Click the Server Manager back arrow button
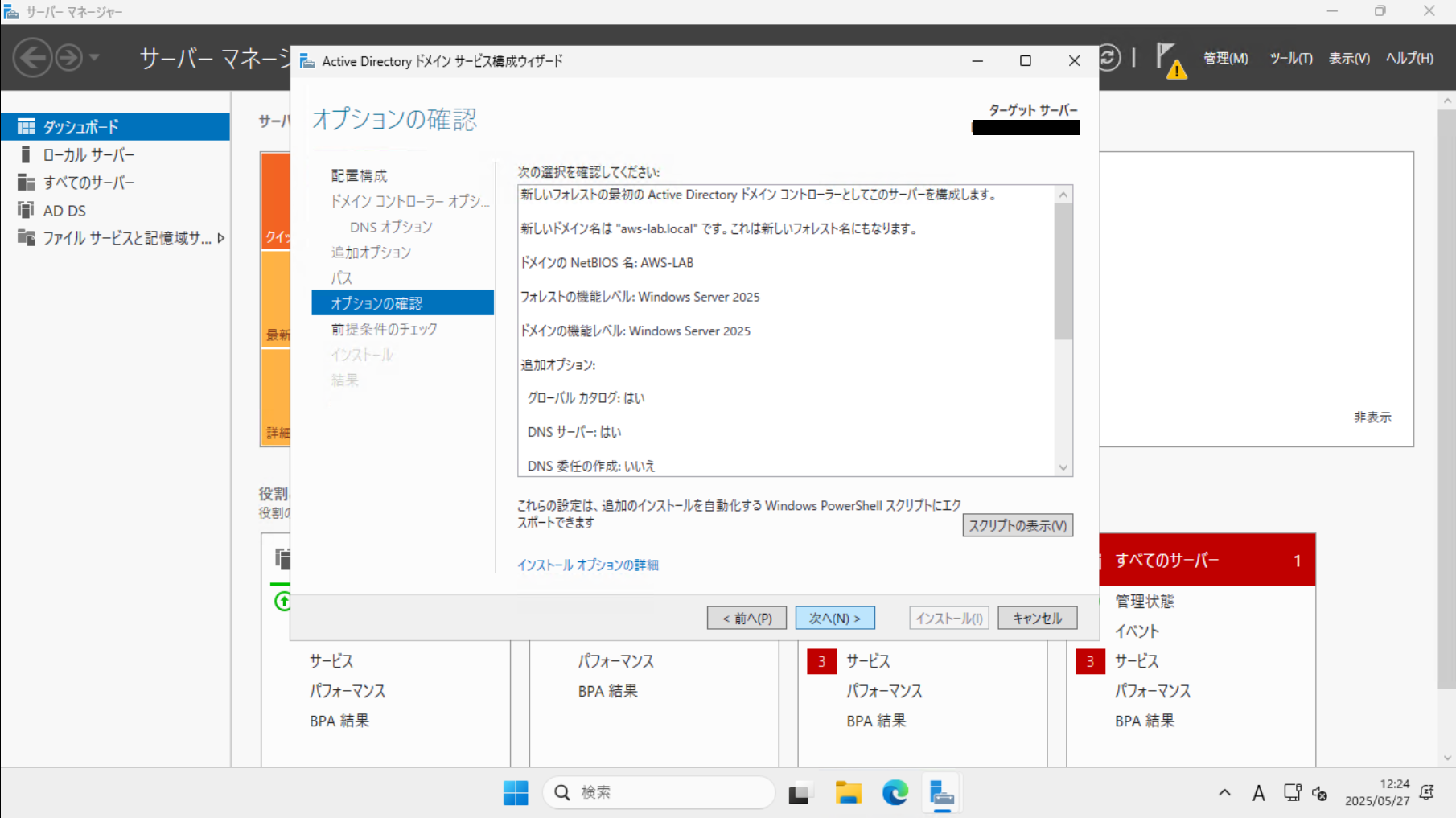 pos(33,58)
